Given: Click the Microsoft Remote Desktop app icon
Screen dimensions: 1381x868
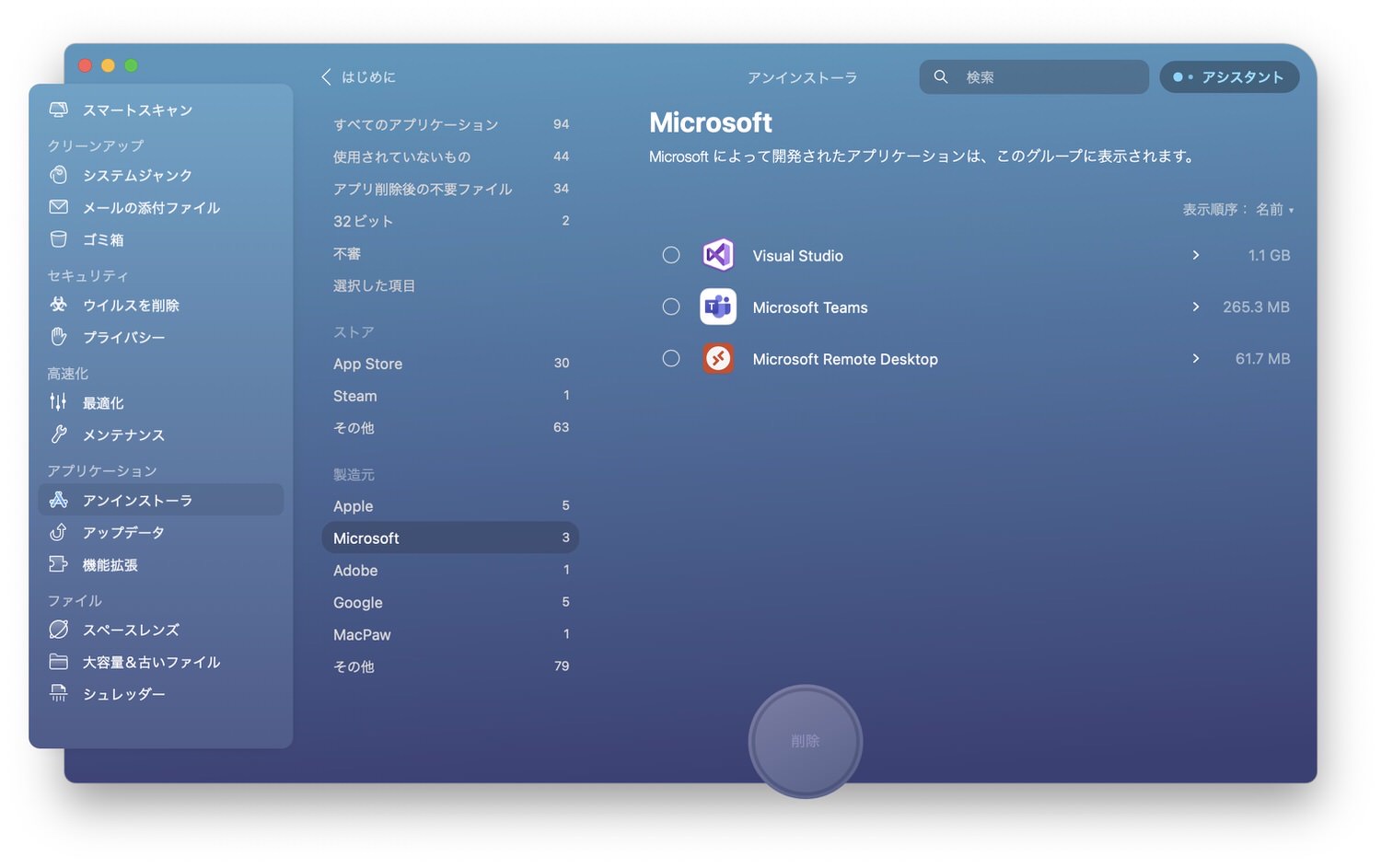Looking at the screenshot, I should [718, 358].
